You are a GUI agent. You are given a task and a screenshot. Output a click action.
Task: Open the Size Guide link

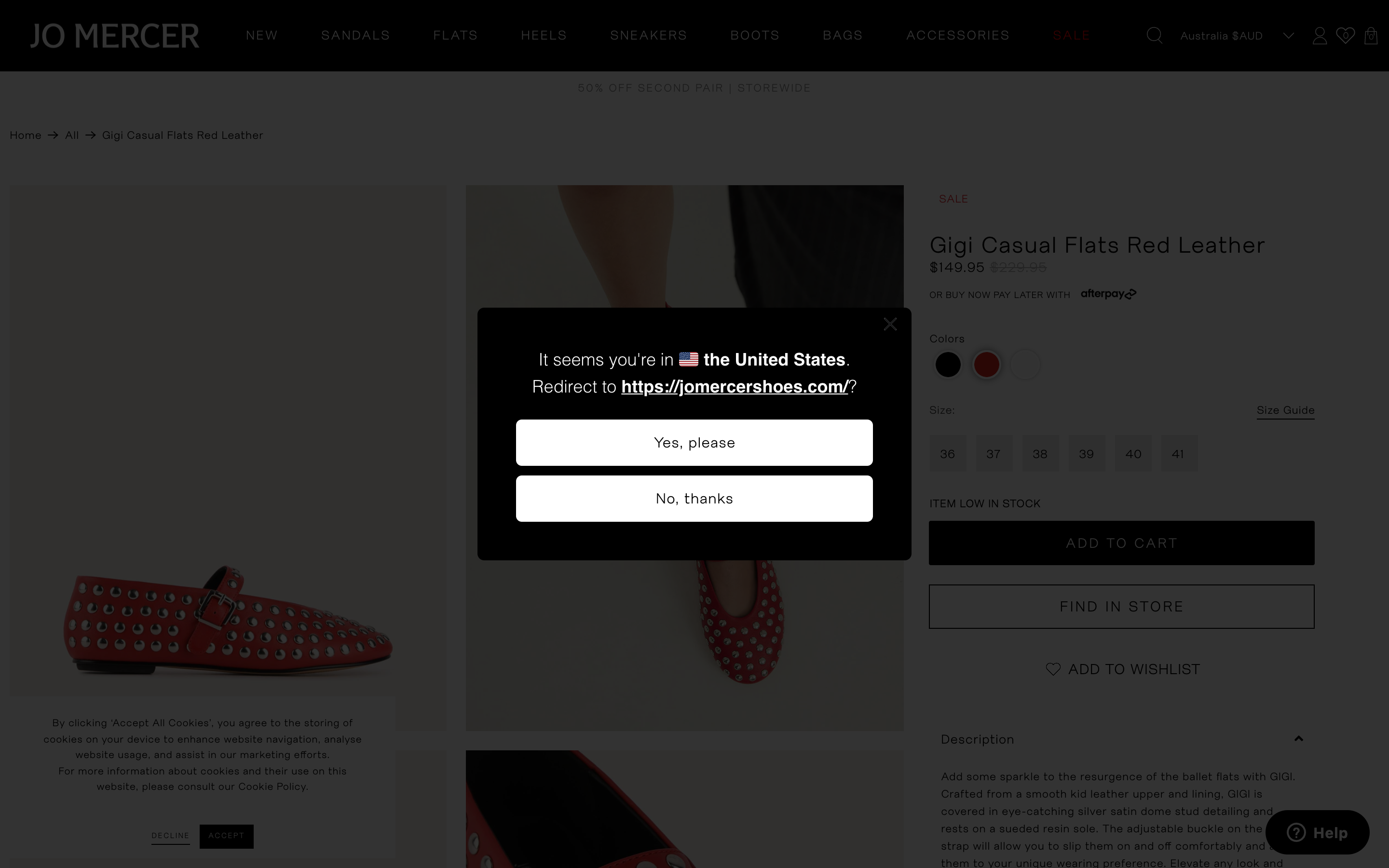[x=1285, y=410]
